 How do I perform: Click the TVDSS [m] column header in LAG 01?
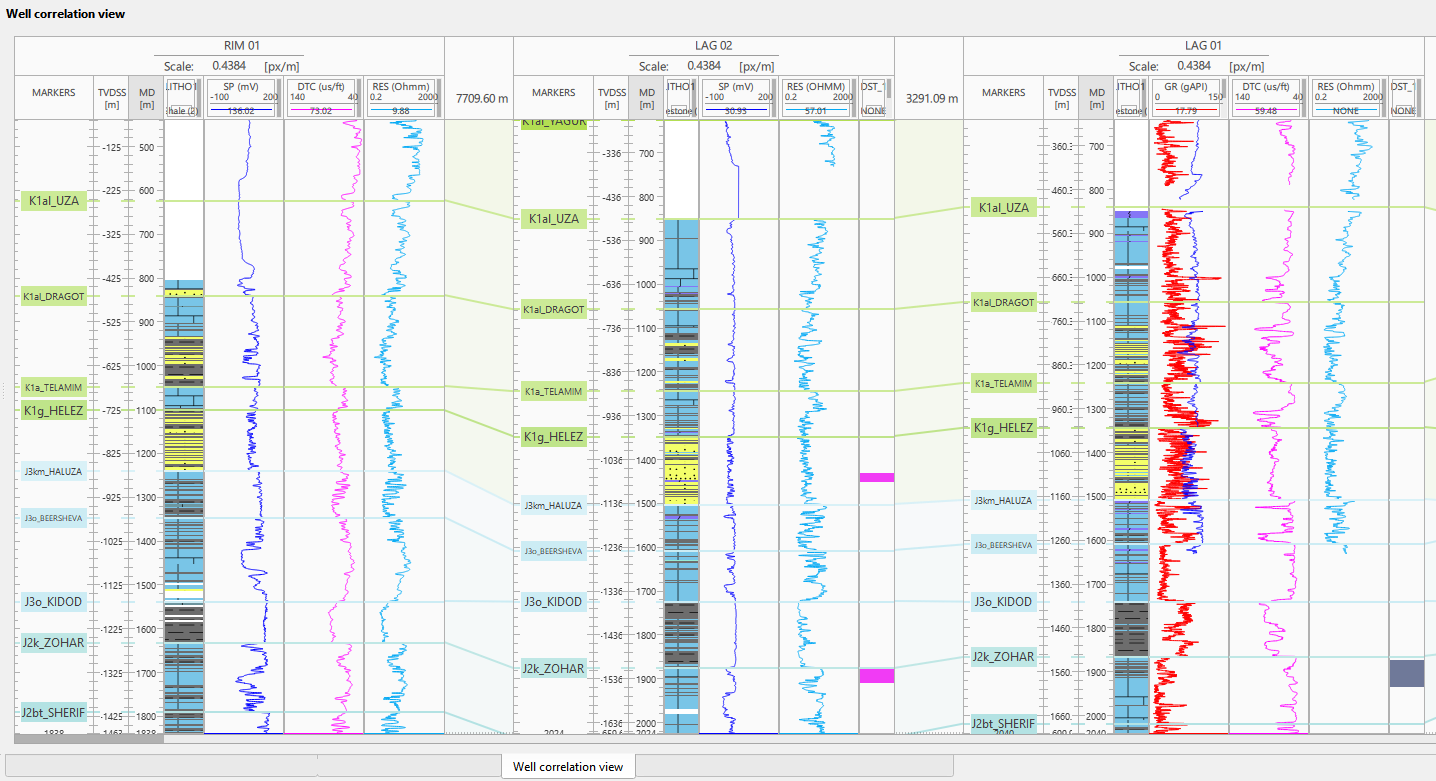tap(1063, 94)
